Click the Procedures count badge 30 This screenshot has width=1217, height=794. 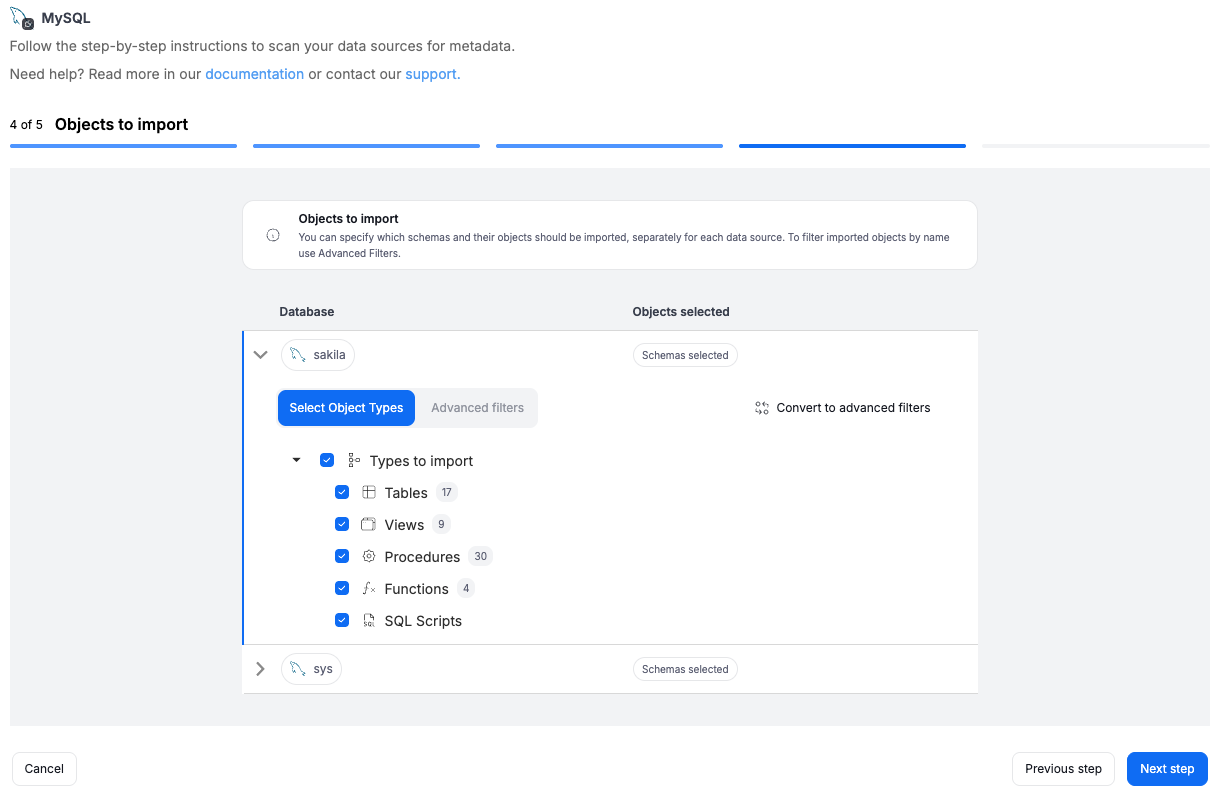click(481, 557)
